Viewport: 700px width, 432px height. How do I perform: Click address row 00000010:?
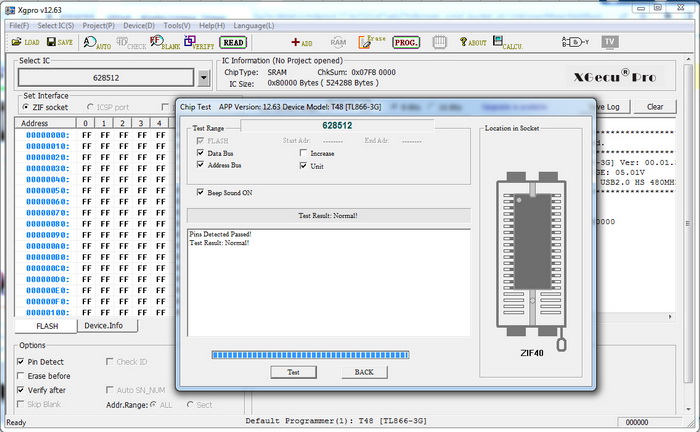pos(47,146)
